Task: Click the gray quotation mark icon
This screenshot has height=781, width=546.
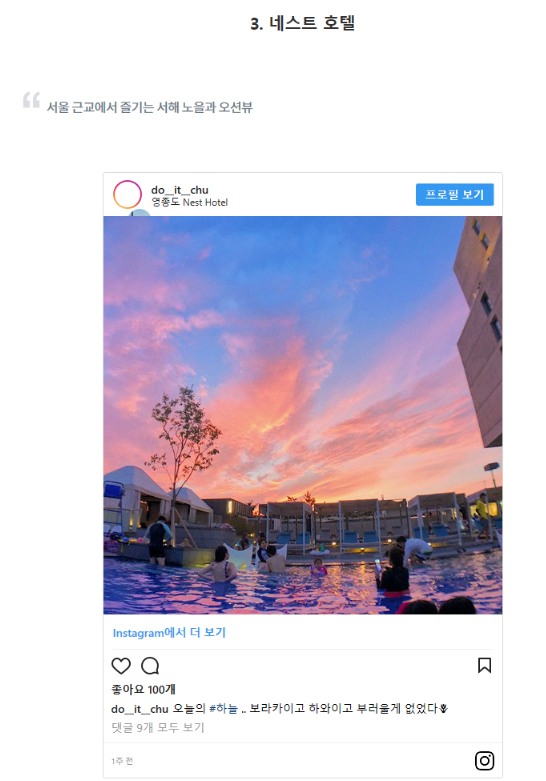Action: 31,100
